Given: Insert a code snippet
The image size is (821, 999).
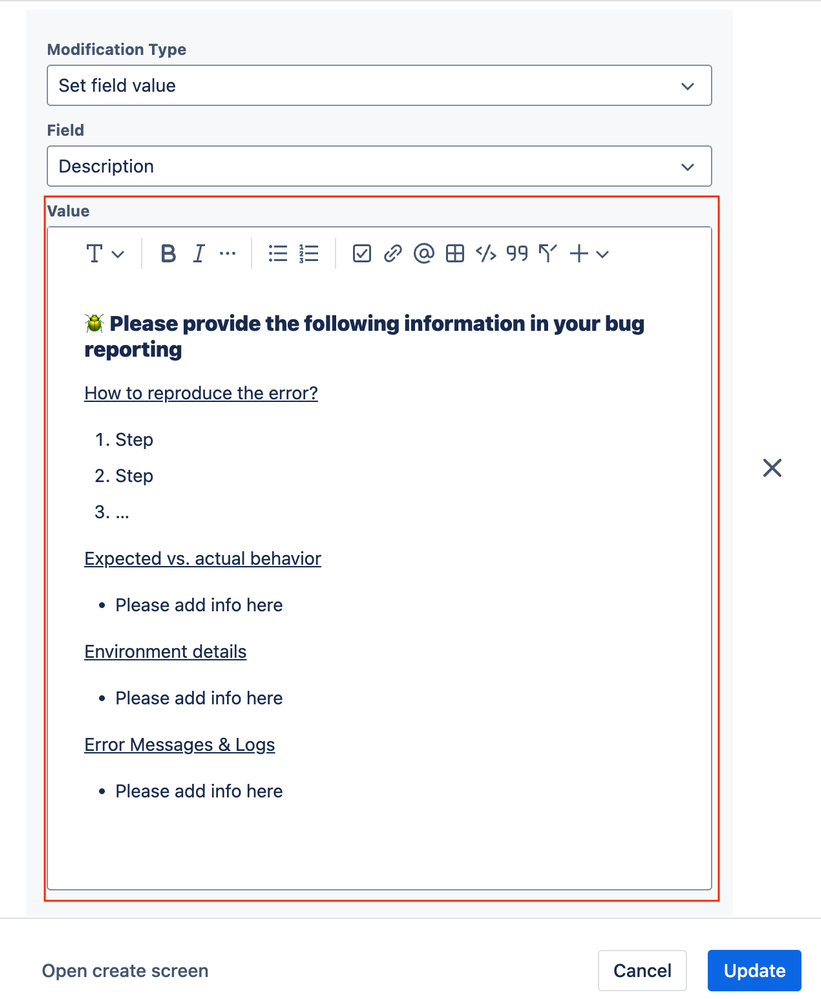Looking at the screenshot, I should coord(486,253).
